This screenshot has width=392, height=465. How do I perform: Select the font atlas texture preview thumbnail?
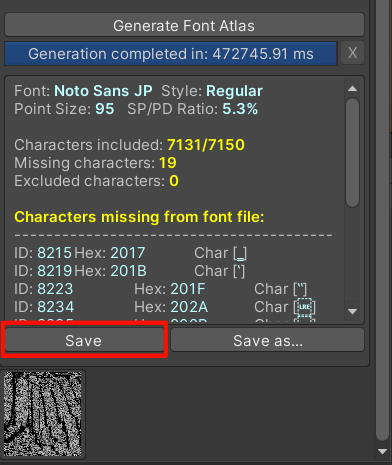[43, 414]
